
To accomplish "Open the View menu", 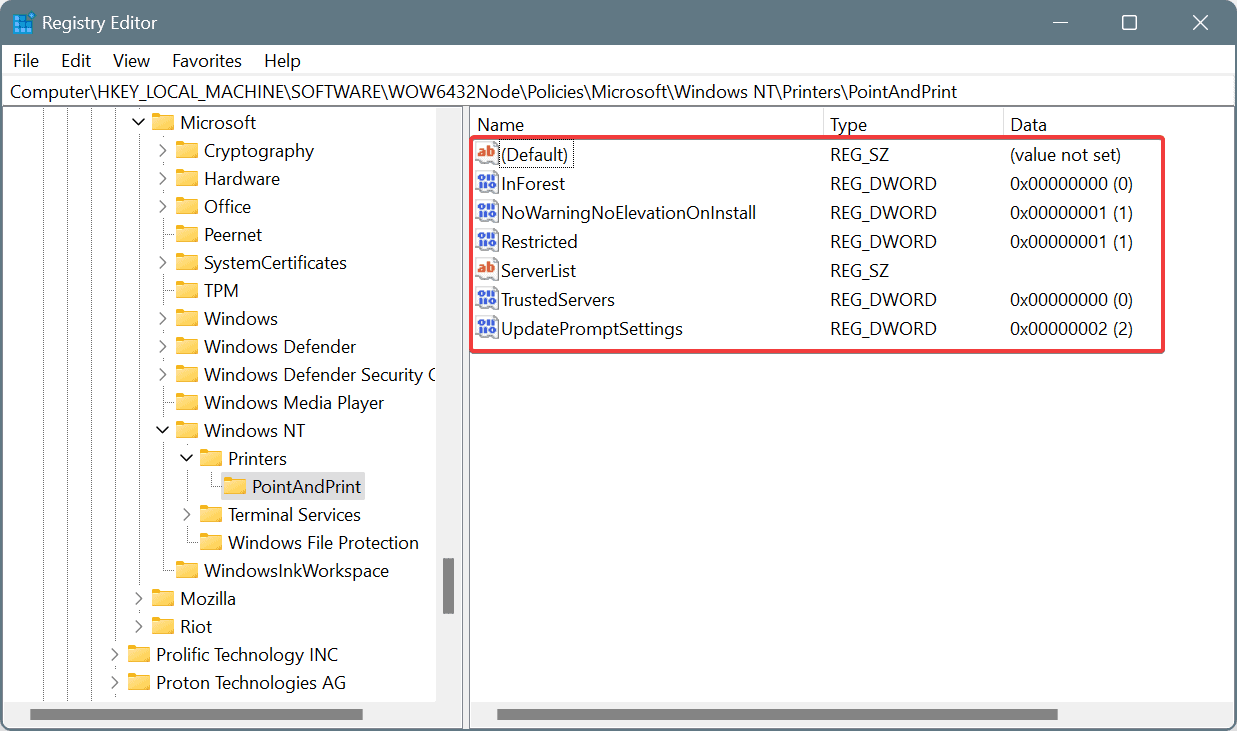I will click(131, 61).
